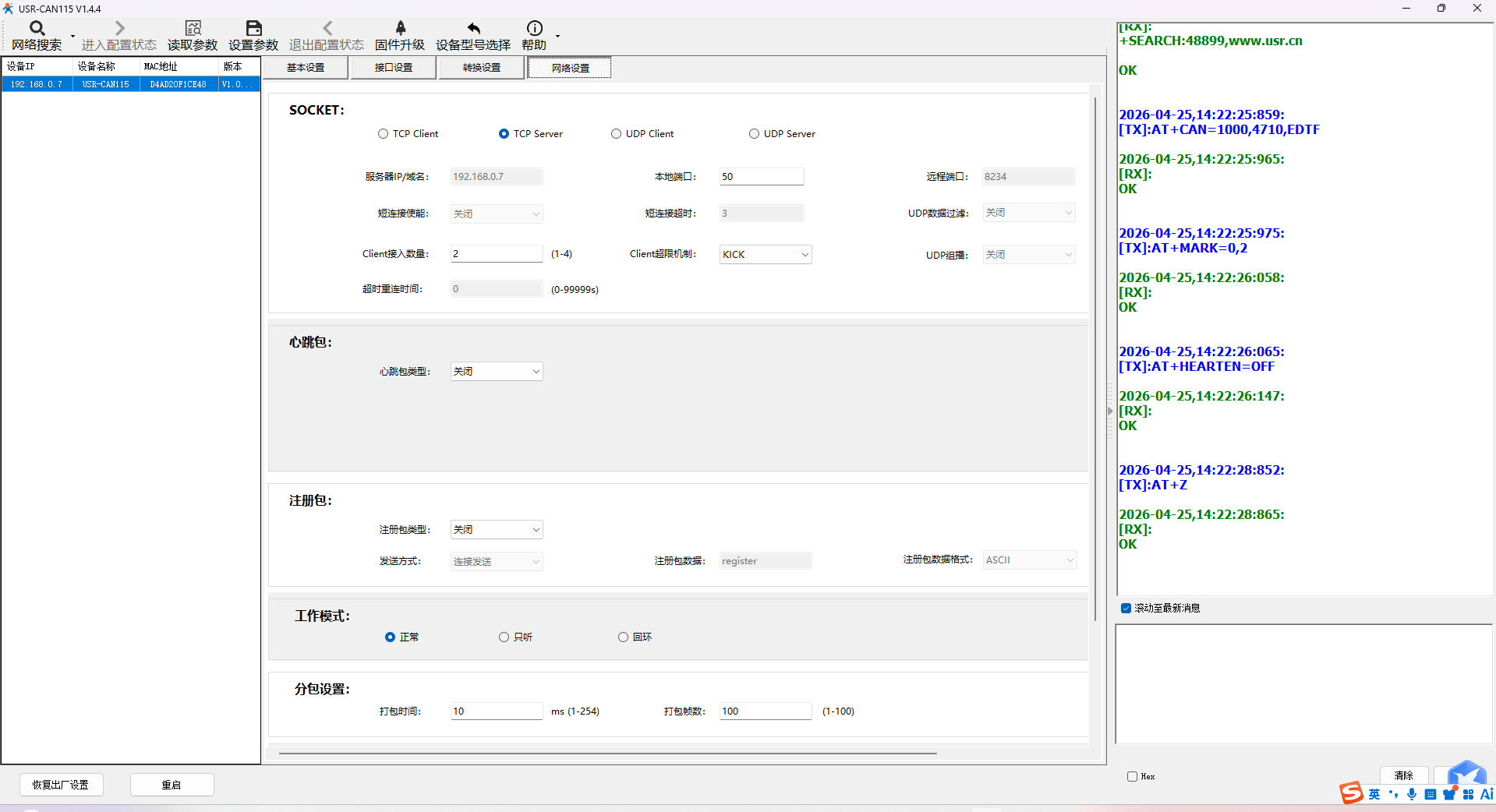Viewport: 1496px width, 812px height.
Task: Click the vertical scrollbar of settings panel
Action: (x=1095, y=358)
